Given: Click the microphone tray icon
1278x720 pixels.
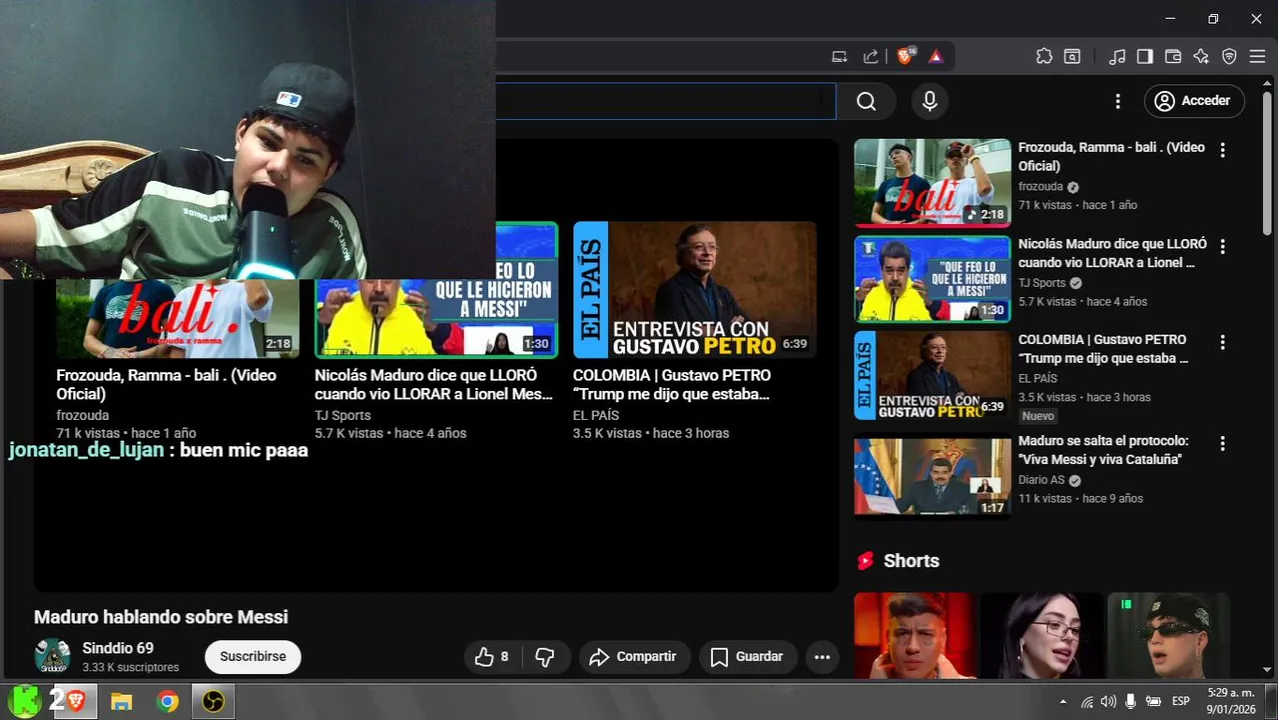Looking at the screenshot, I should (x=1131, y=701).
